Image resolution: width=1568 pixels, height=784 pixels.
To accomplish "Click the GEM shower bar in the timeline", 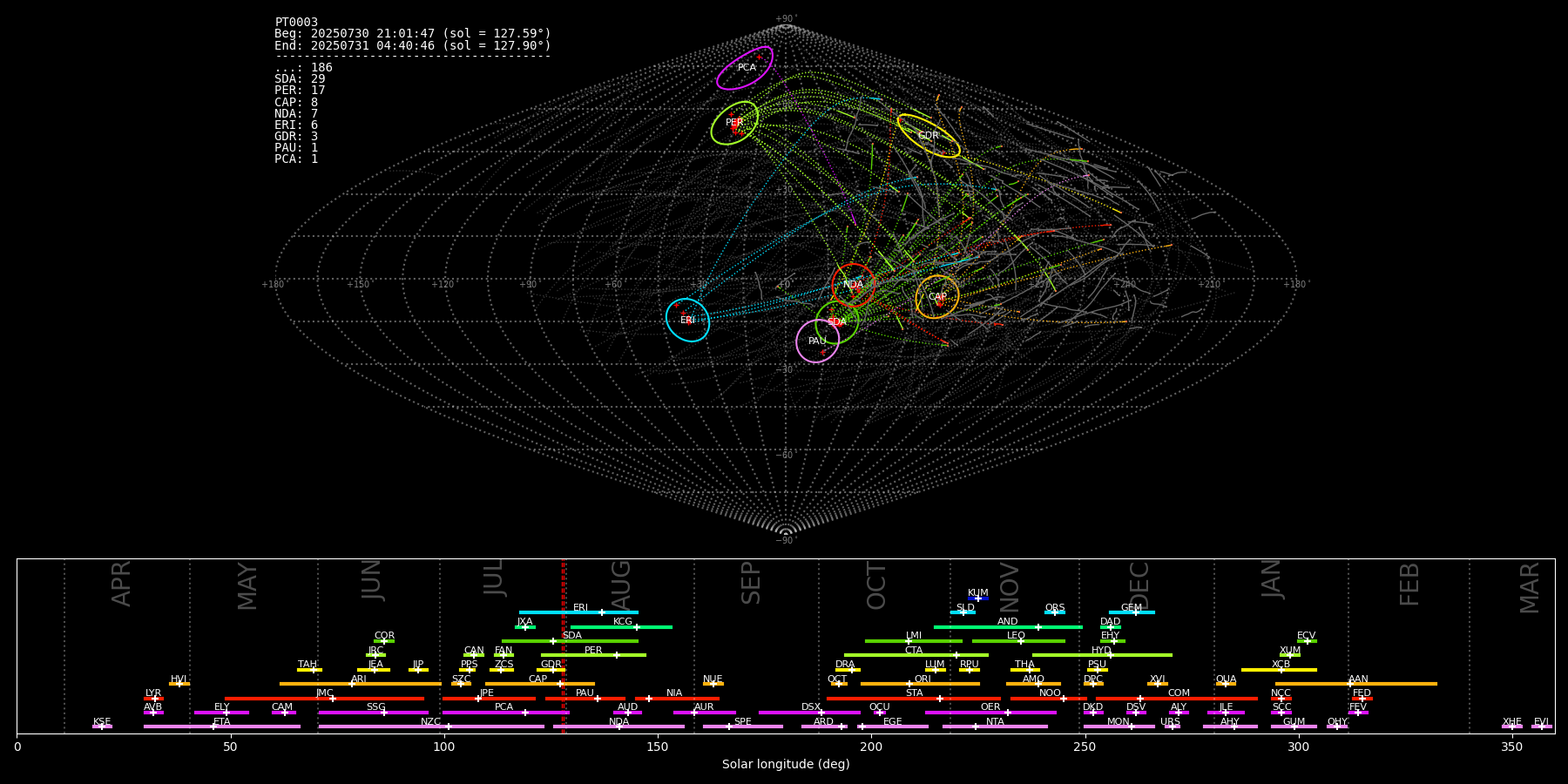I will pyautogui.click(x=1132, y=612).
